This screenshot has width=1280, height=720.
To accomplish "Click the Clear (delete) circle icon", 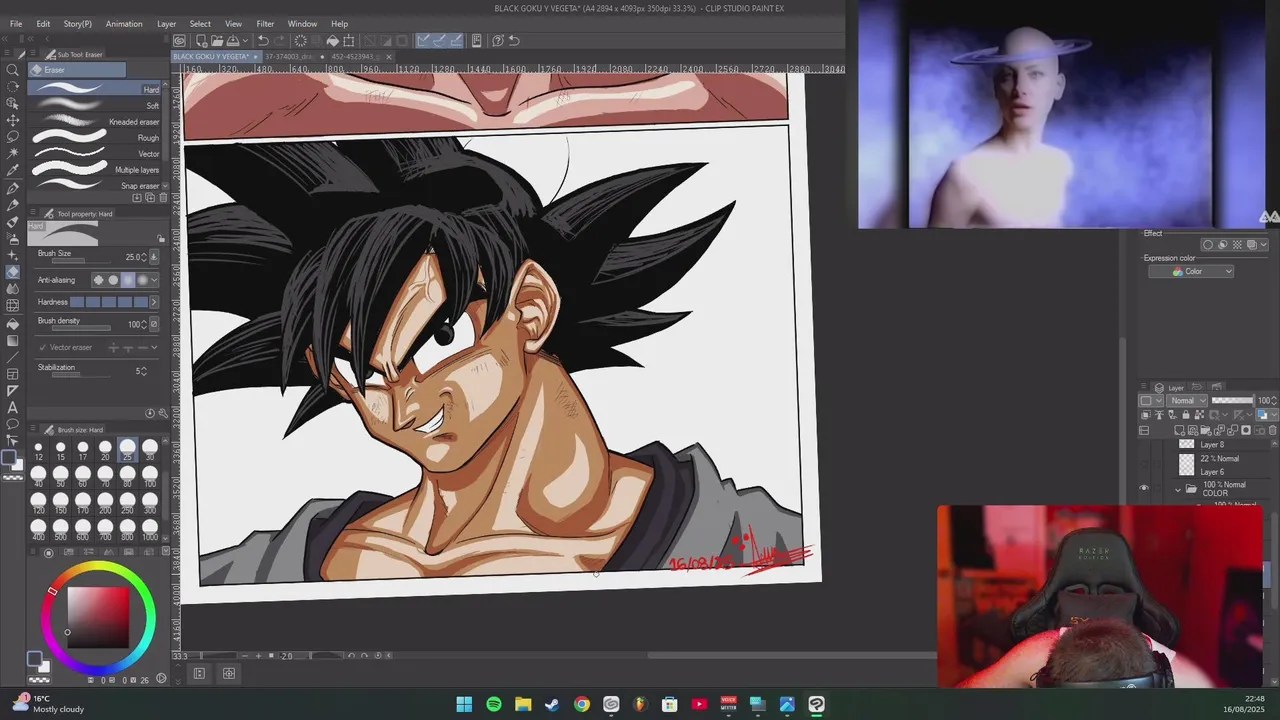I will coord(300,41).
